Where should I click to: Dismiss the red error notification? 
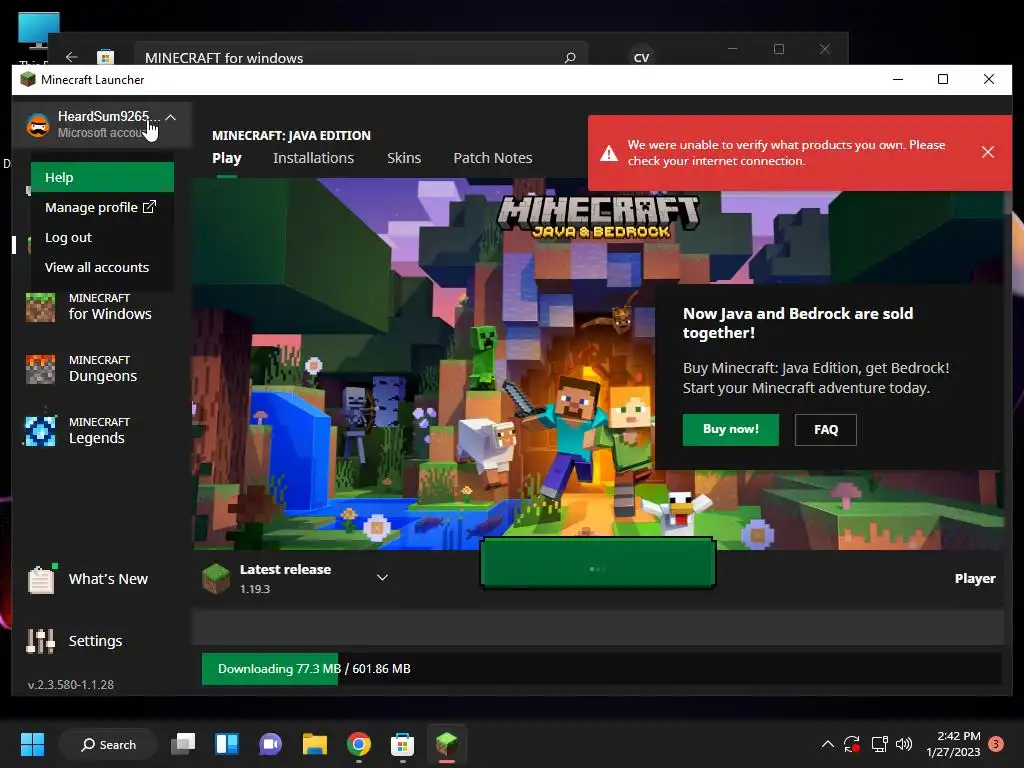(987, 152)
